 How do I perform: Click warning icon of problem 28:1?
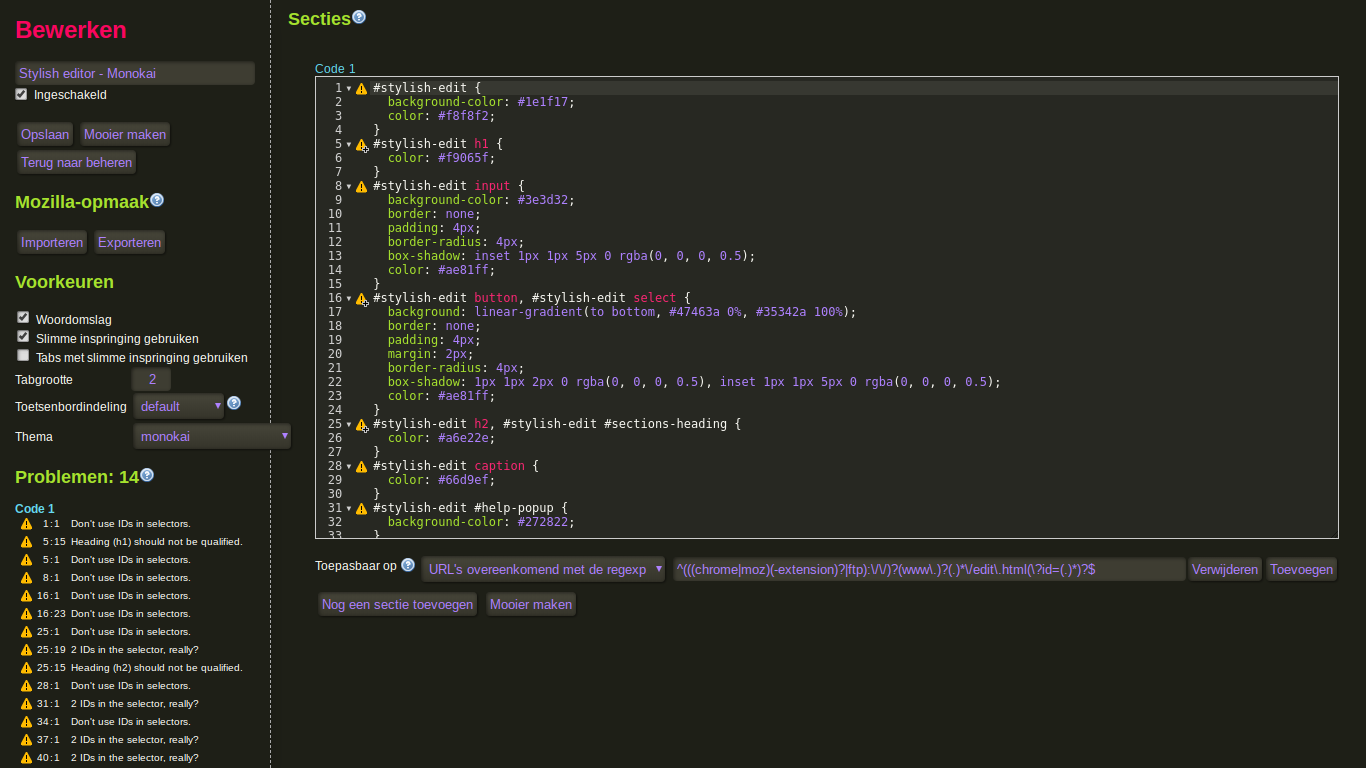pyautogui.click(x=26, y=686)
